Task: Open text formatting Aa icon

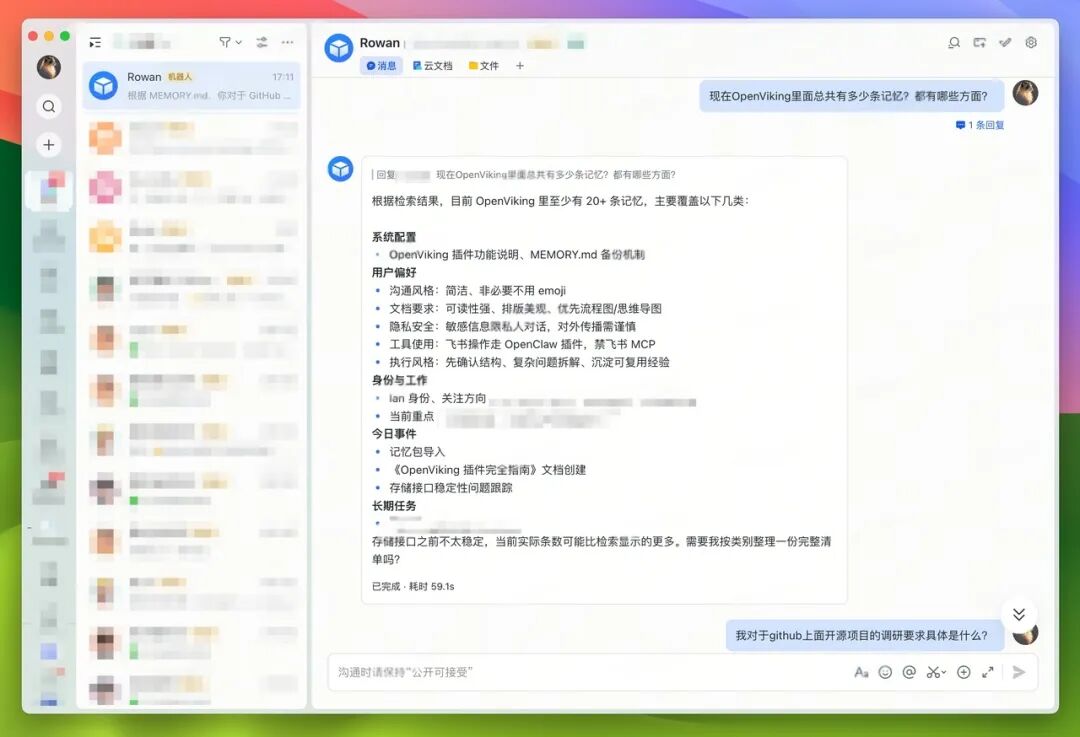Action: [x=861, y=672]
